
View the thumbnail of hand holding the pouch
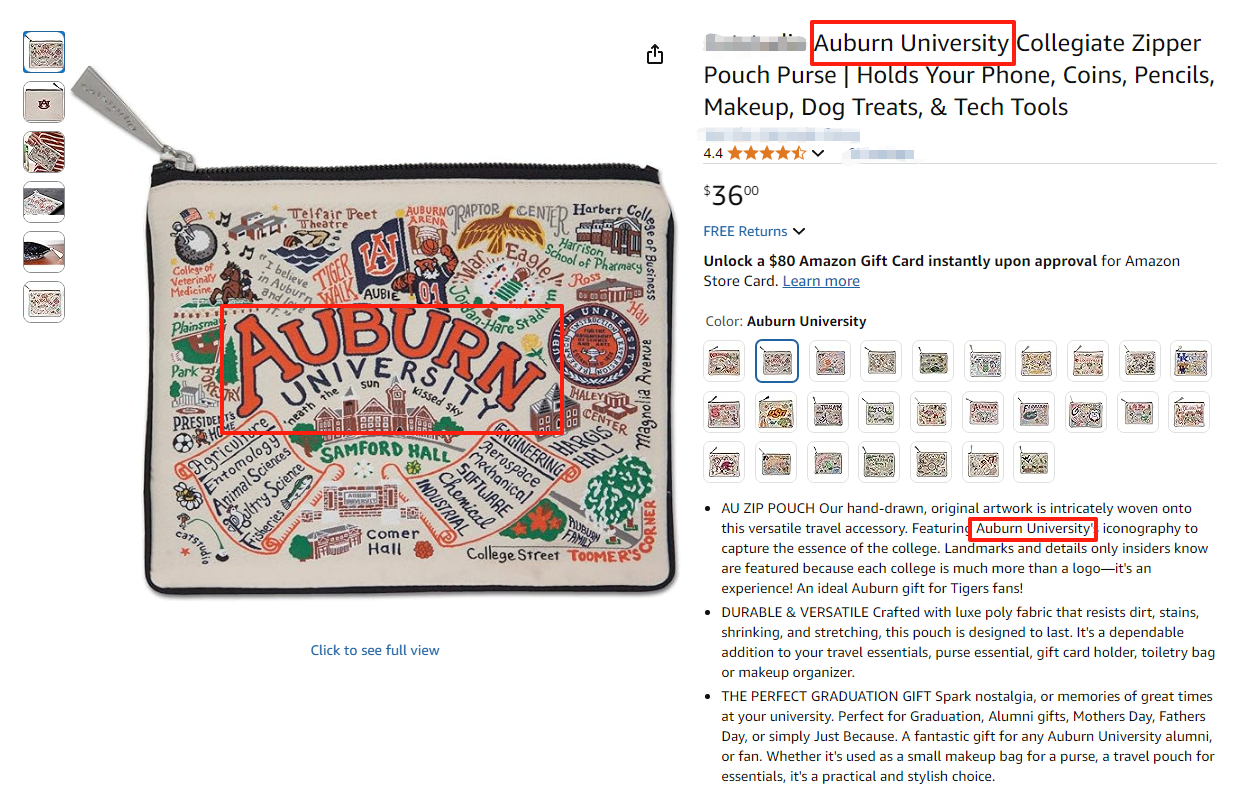point(44,152)
